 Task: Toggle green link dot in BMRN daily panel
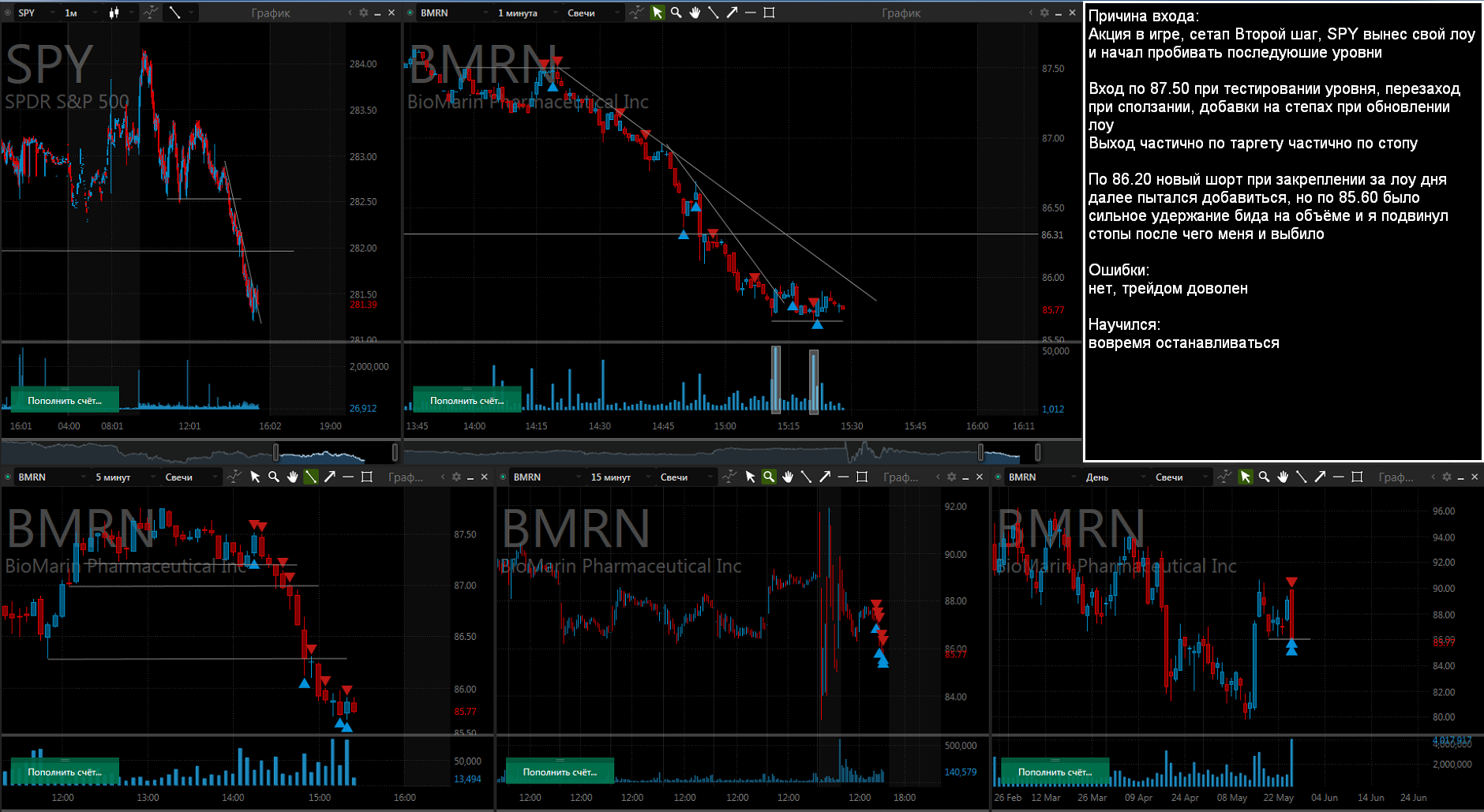[x=998, y=477]
